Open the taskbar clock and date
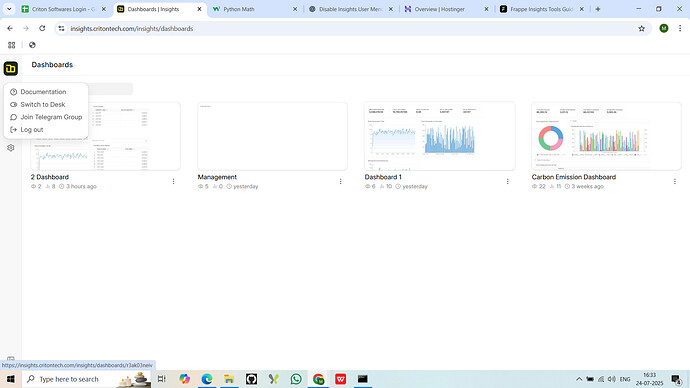This screenshot has width=690, height=388. (650, 379)
